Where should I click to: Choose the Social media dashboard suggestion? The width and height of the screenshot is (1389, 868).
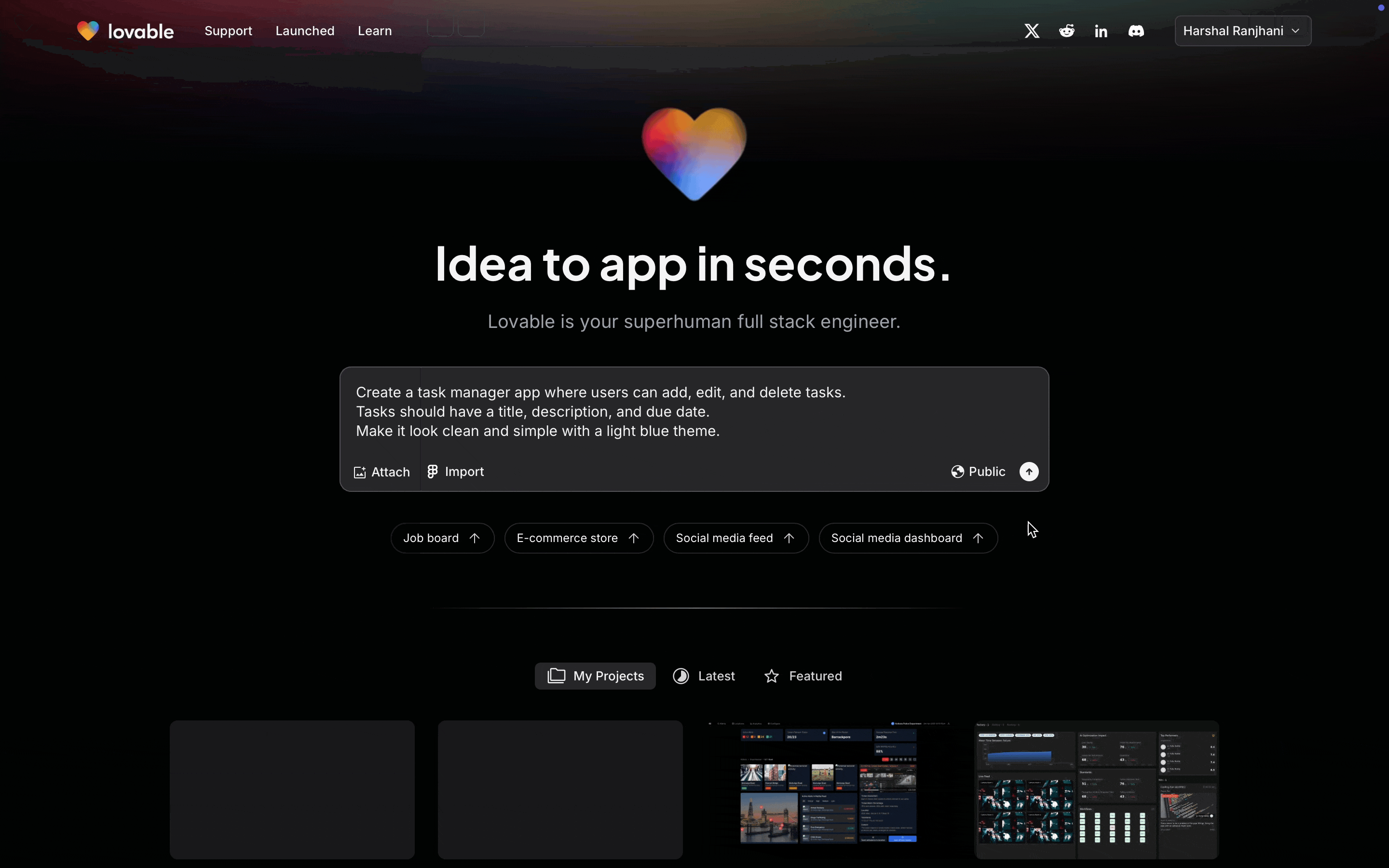pos(908,538)
